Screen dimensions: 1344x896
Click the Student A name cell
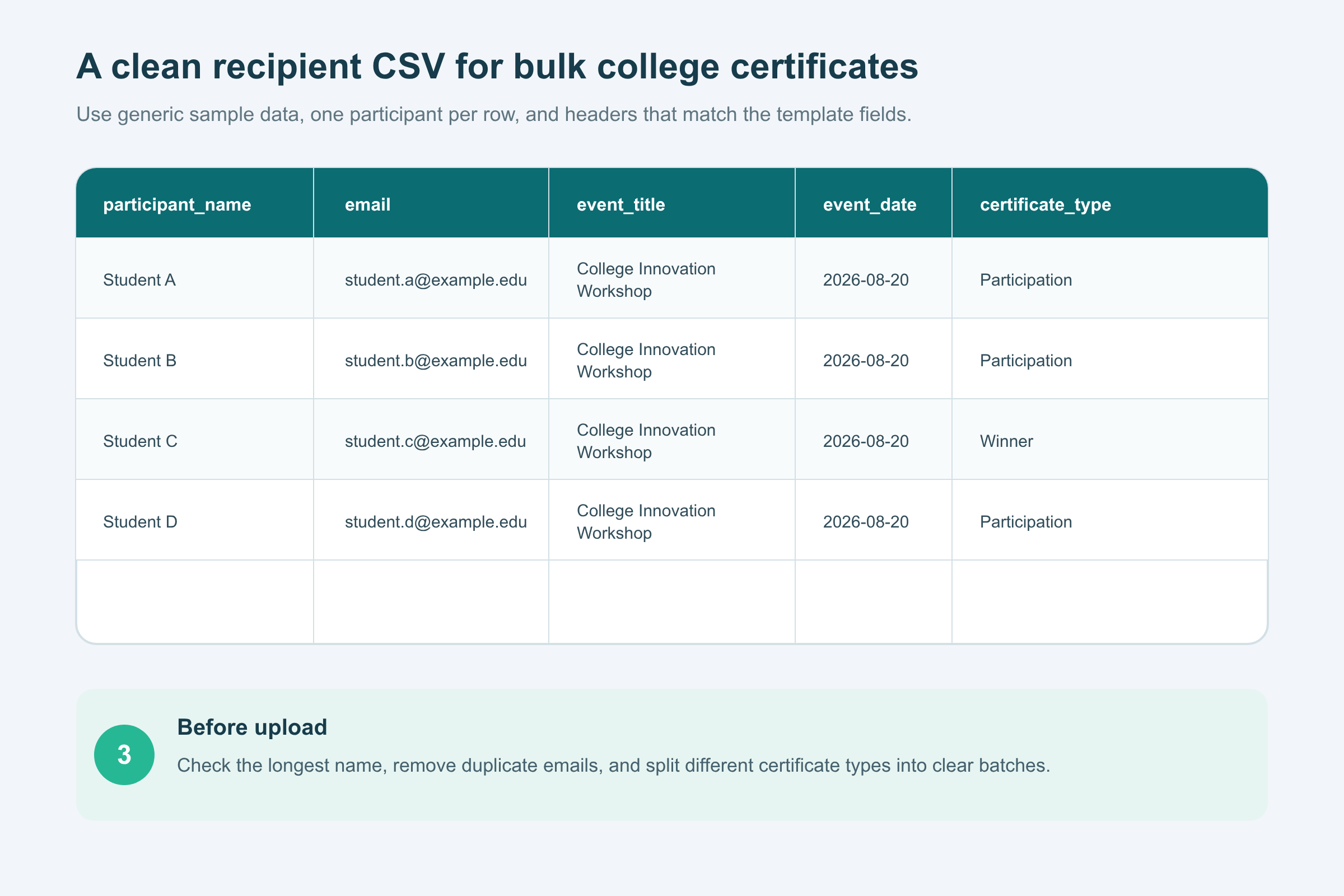click(x=195, y=278)
